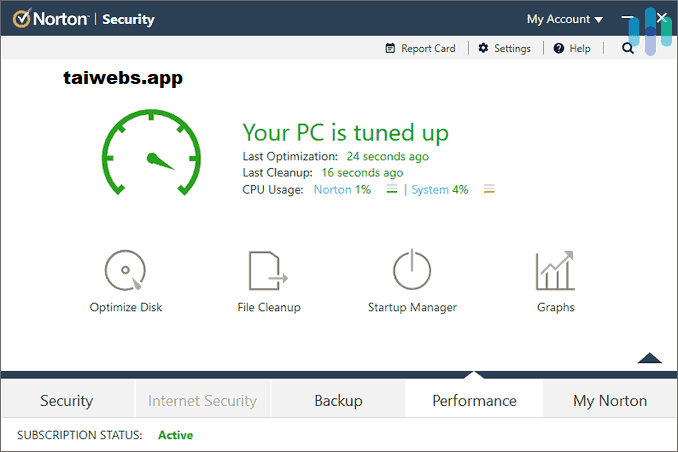Click the 24 seconds ago optimization value
The width and height of the screenshot is (678, 452).
(387, 156)
